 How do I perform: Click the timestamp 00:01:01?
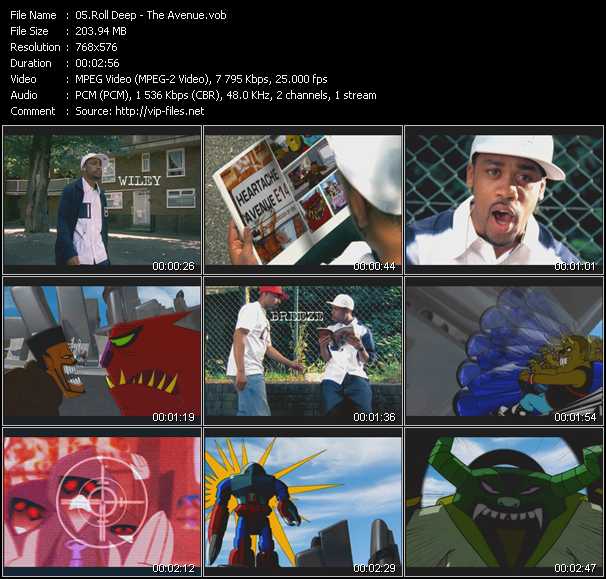(575, 266)
